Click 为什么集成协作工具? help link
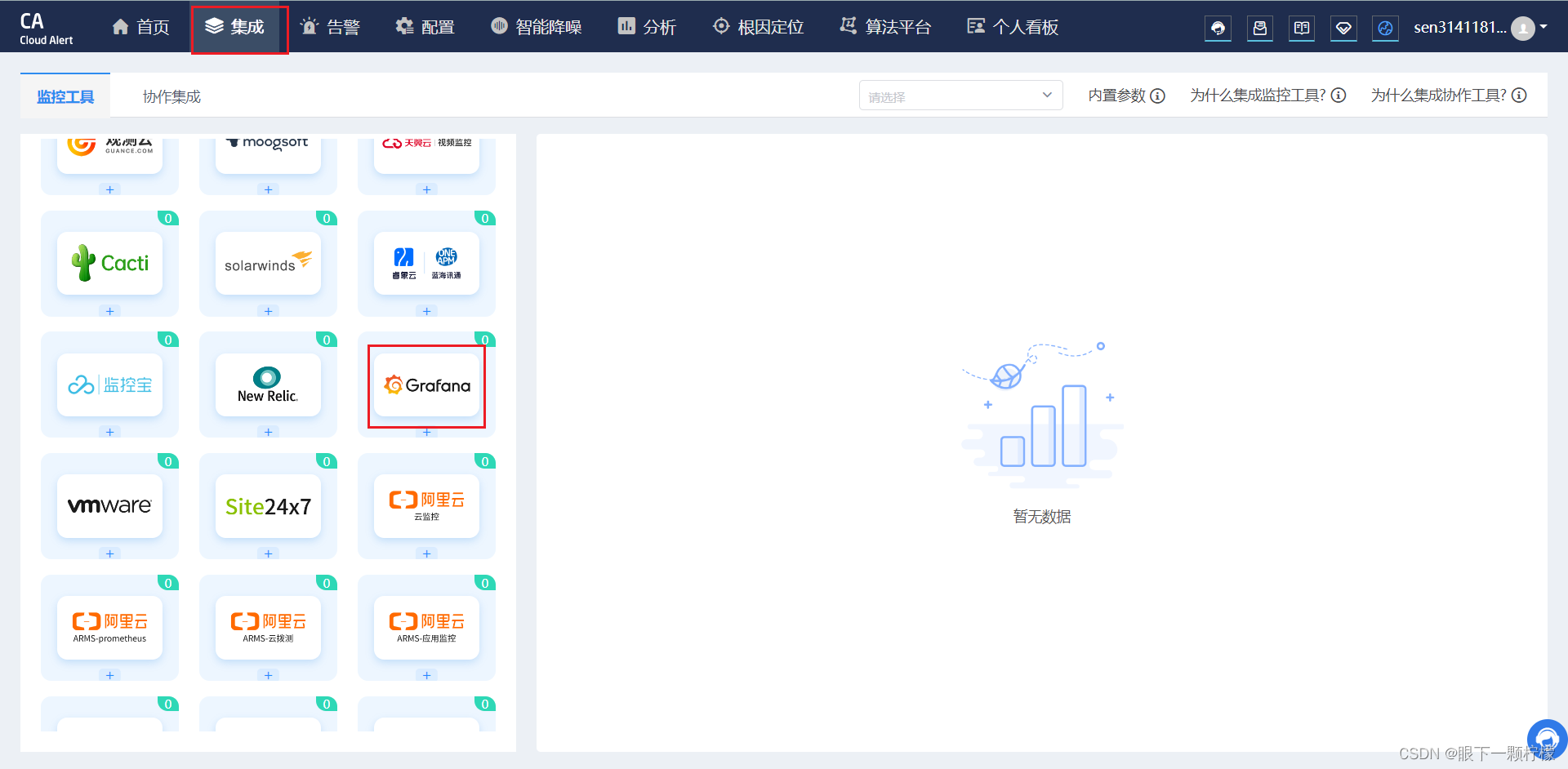Screen dimensions: 1568x769 click(x=1448, y=96)
